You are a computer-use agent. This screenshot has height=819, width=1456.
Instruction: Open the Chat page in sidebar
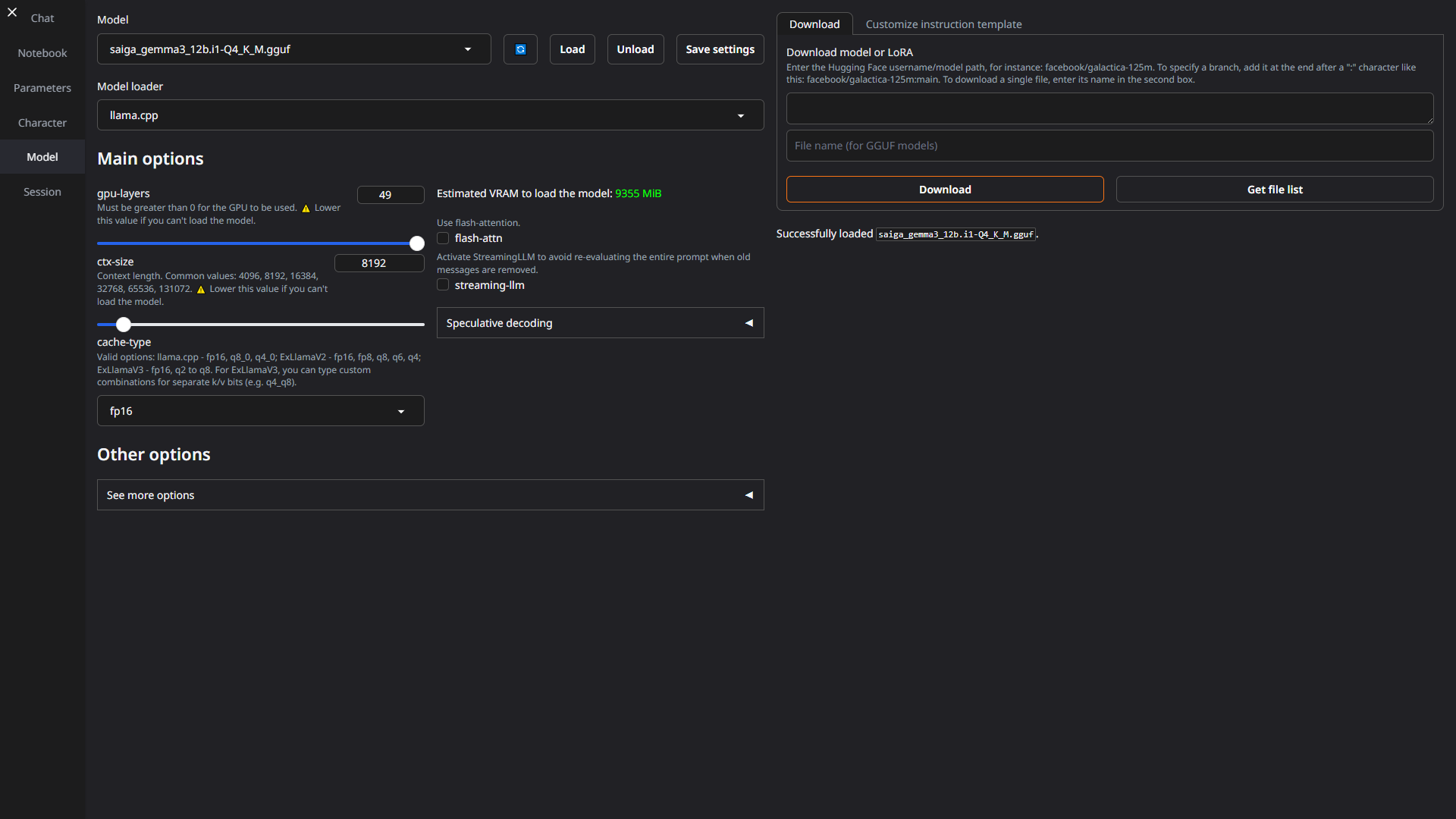click(42, 18)
